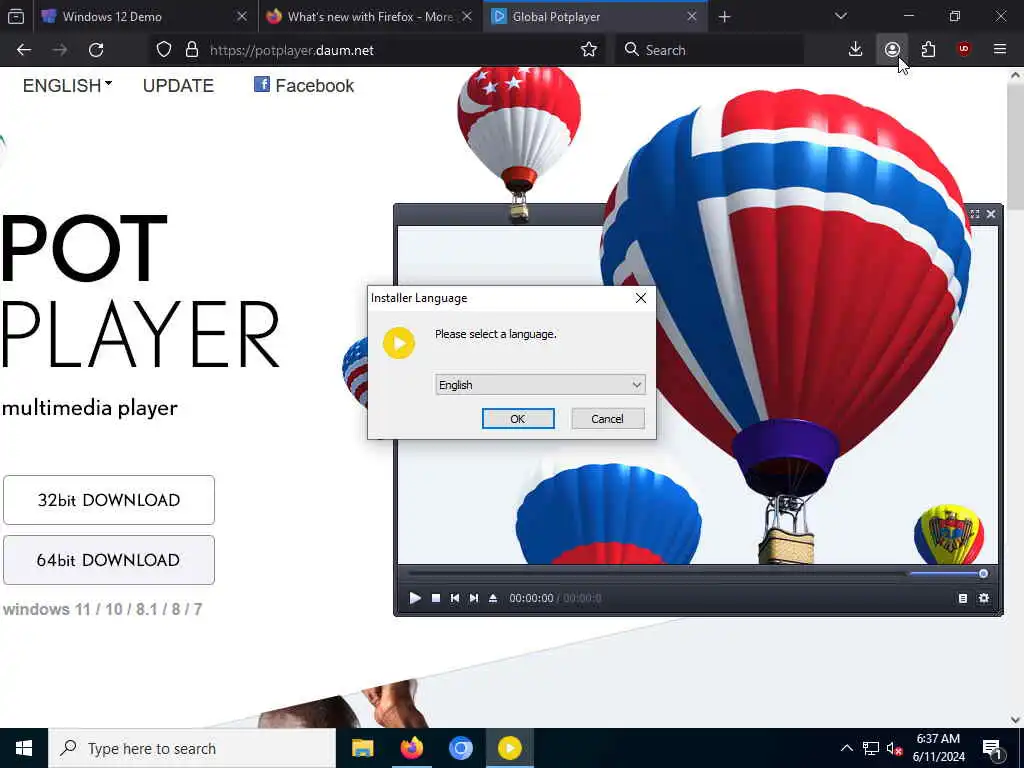Cancel the Installer Language dialog
The height and width of the screenshot is (768, 1024).
(x=607, y=419)
